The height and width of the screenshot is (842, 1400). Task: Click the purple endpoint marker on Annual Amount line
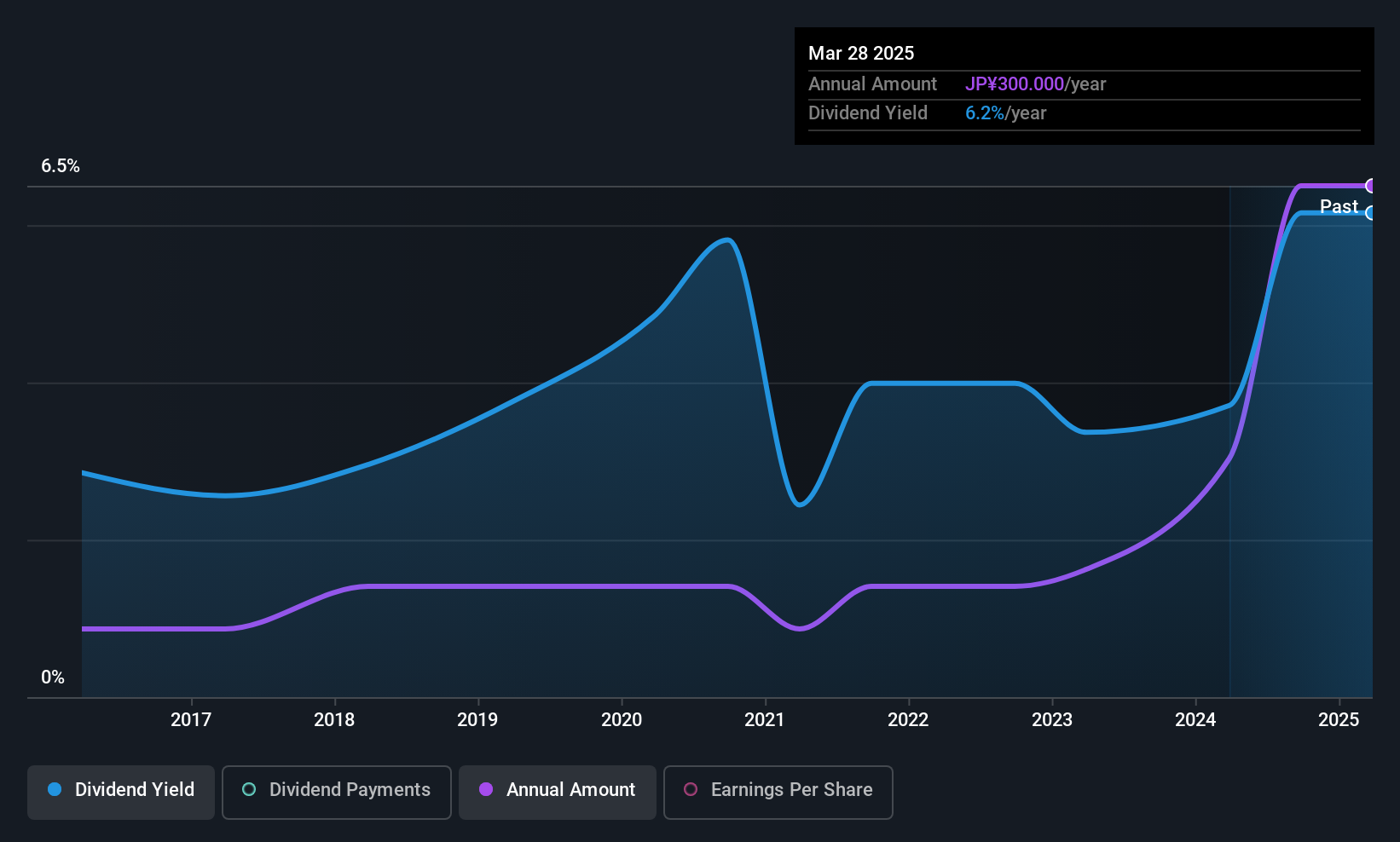(1371, 186)
